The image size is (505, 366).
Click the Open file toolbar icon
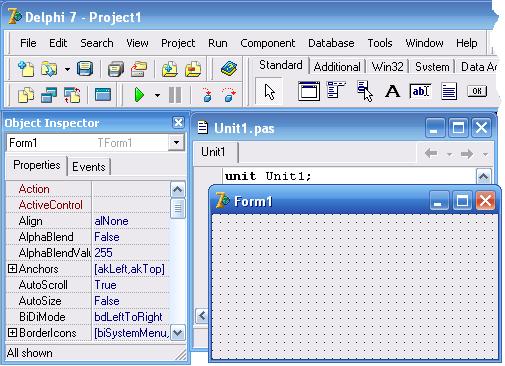click(49, 69)
